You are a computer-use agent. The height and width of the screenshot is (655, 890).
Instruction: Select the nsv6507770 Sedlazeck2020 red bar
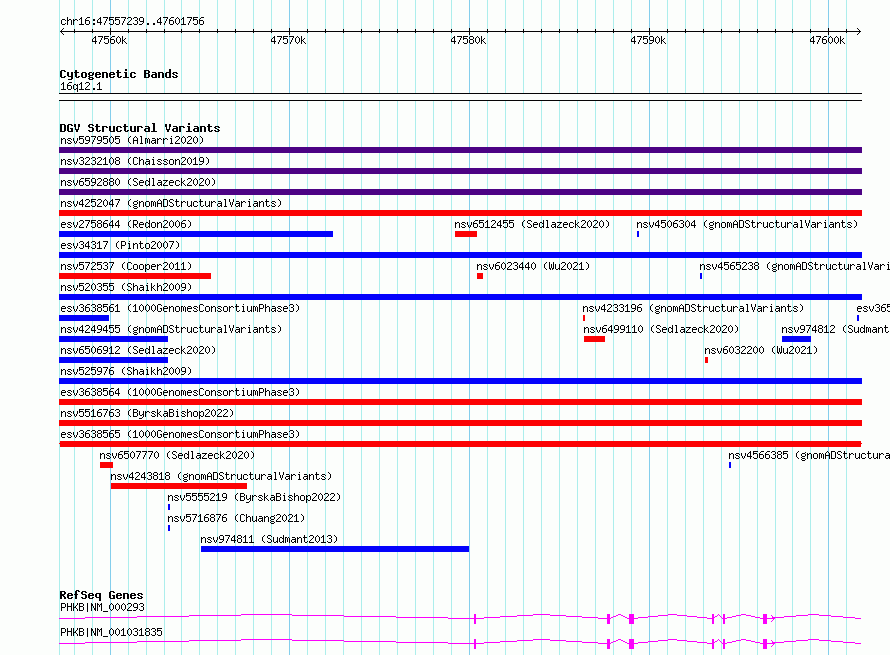106,465
